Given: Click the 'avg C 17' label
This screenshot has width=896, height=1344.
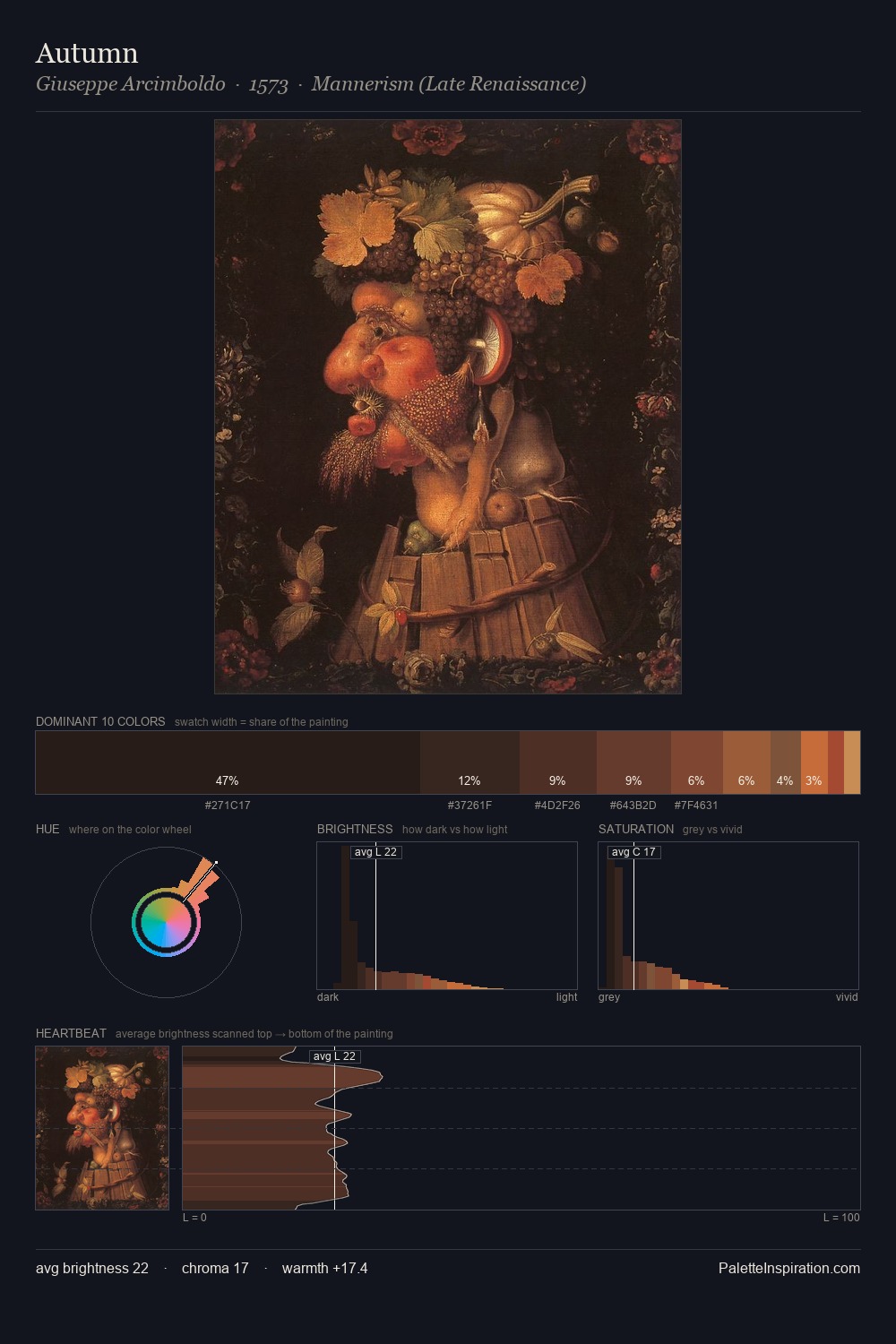Looking at the screenshot, I should pyautogui.click(x=633, y=852).
